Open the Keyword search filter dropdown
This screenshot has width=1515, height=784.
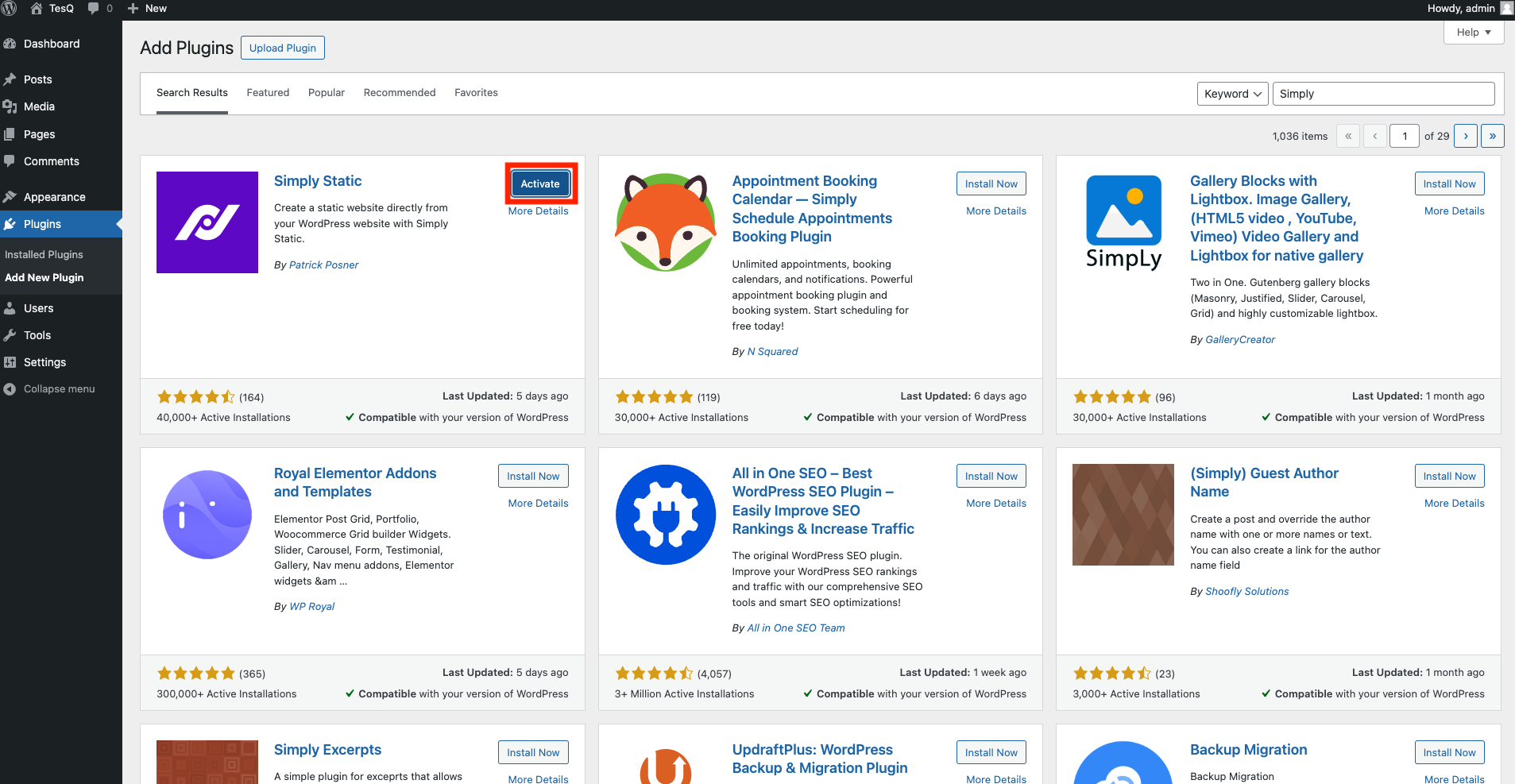(x=1231, y=93)
